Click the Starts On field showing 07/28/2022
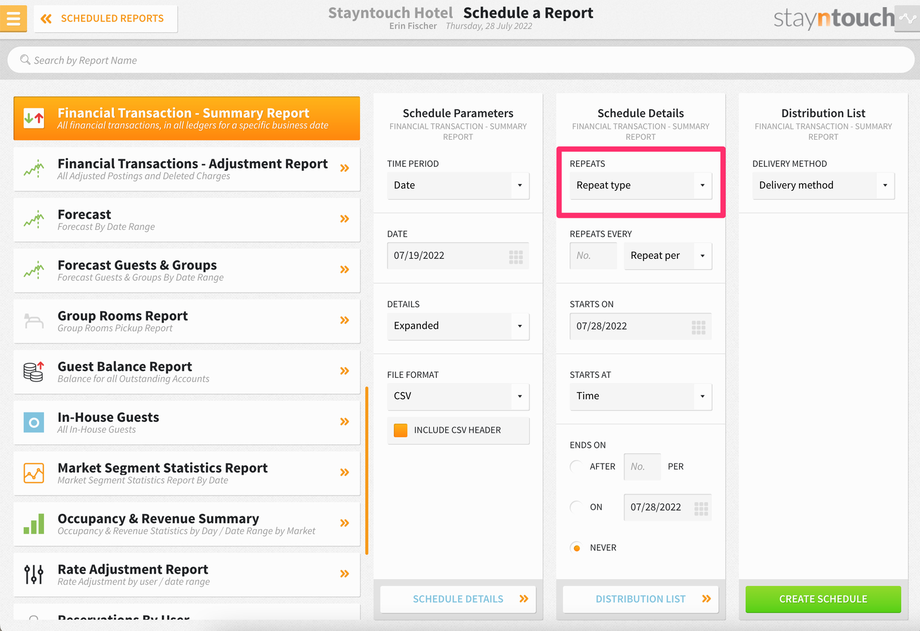 click(x=641, y=326)
